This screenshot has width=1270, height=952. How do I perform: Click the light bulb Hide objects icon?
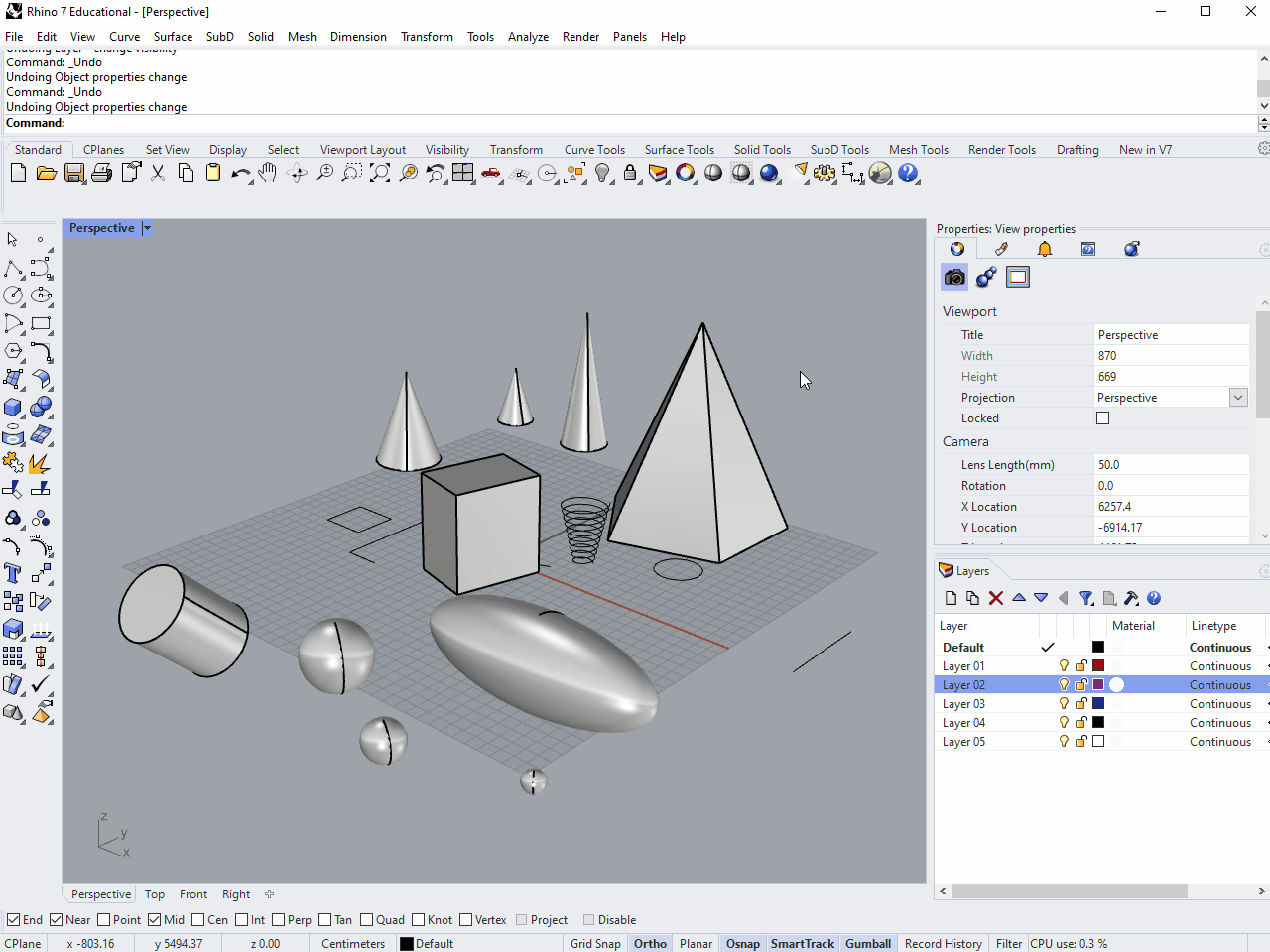(x=602, y=173)
